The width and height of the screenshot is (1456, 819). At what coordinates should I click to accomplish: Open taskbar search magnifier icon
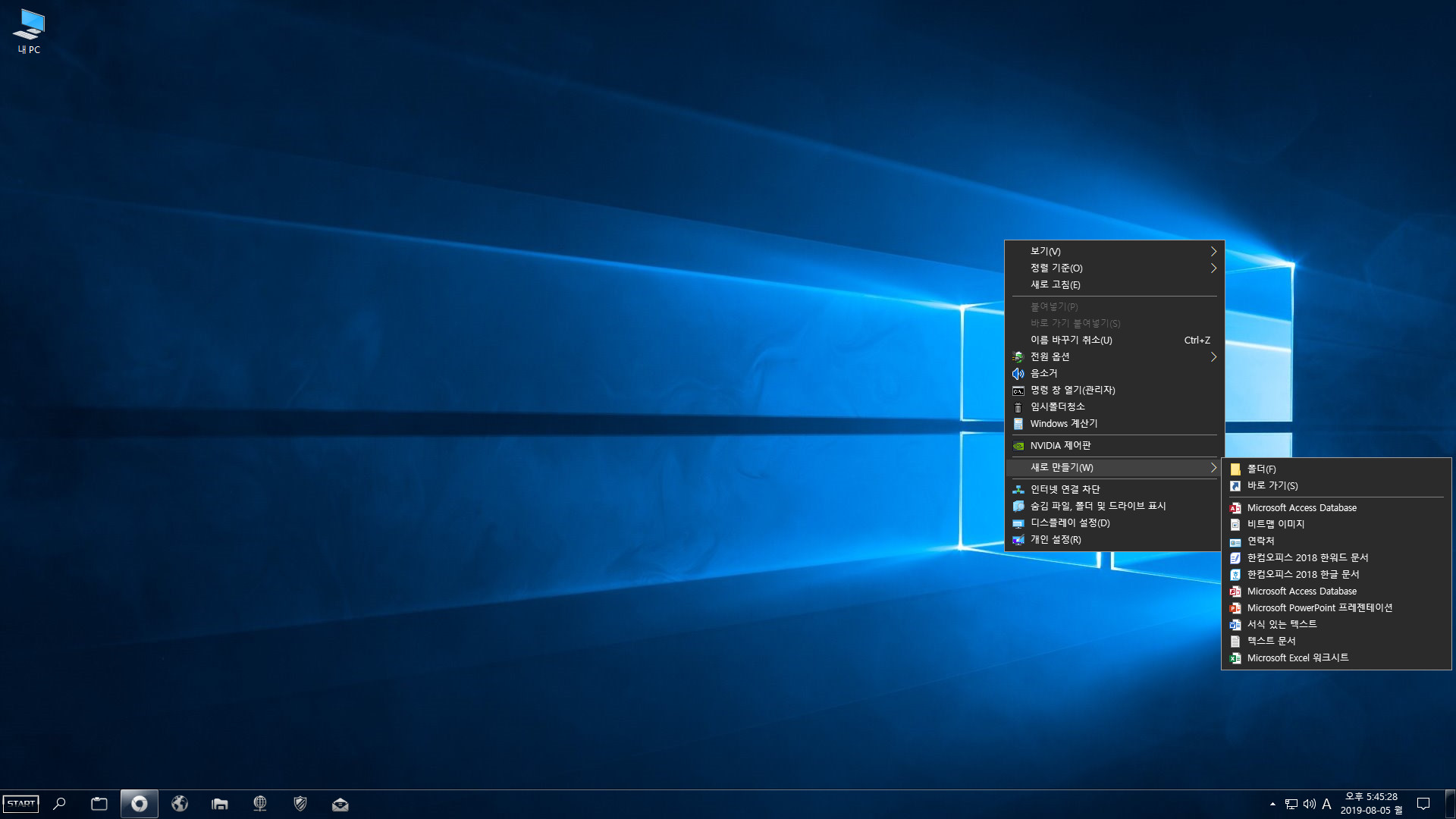click(x=59, y=804)
